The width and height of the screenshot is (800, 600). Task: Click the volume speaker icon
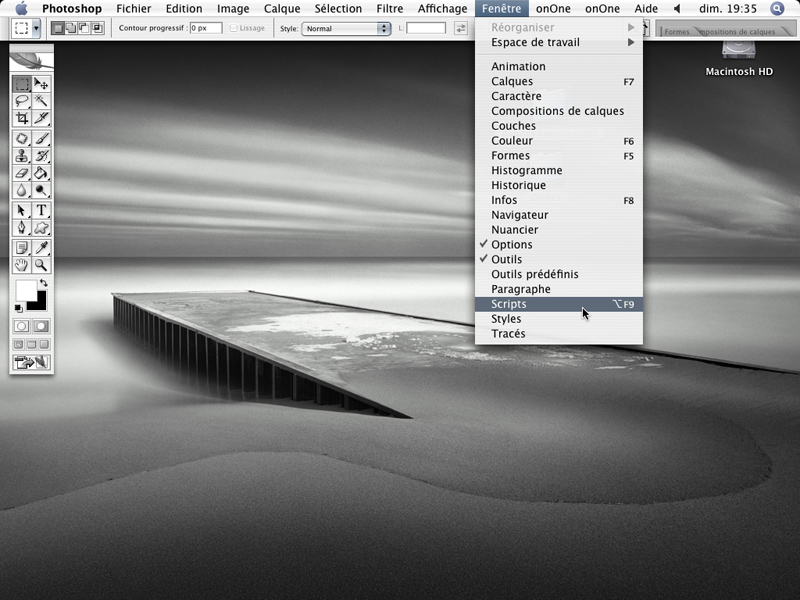678,9
